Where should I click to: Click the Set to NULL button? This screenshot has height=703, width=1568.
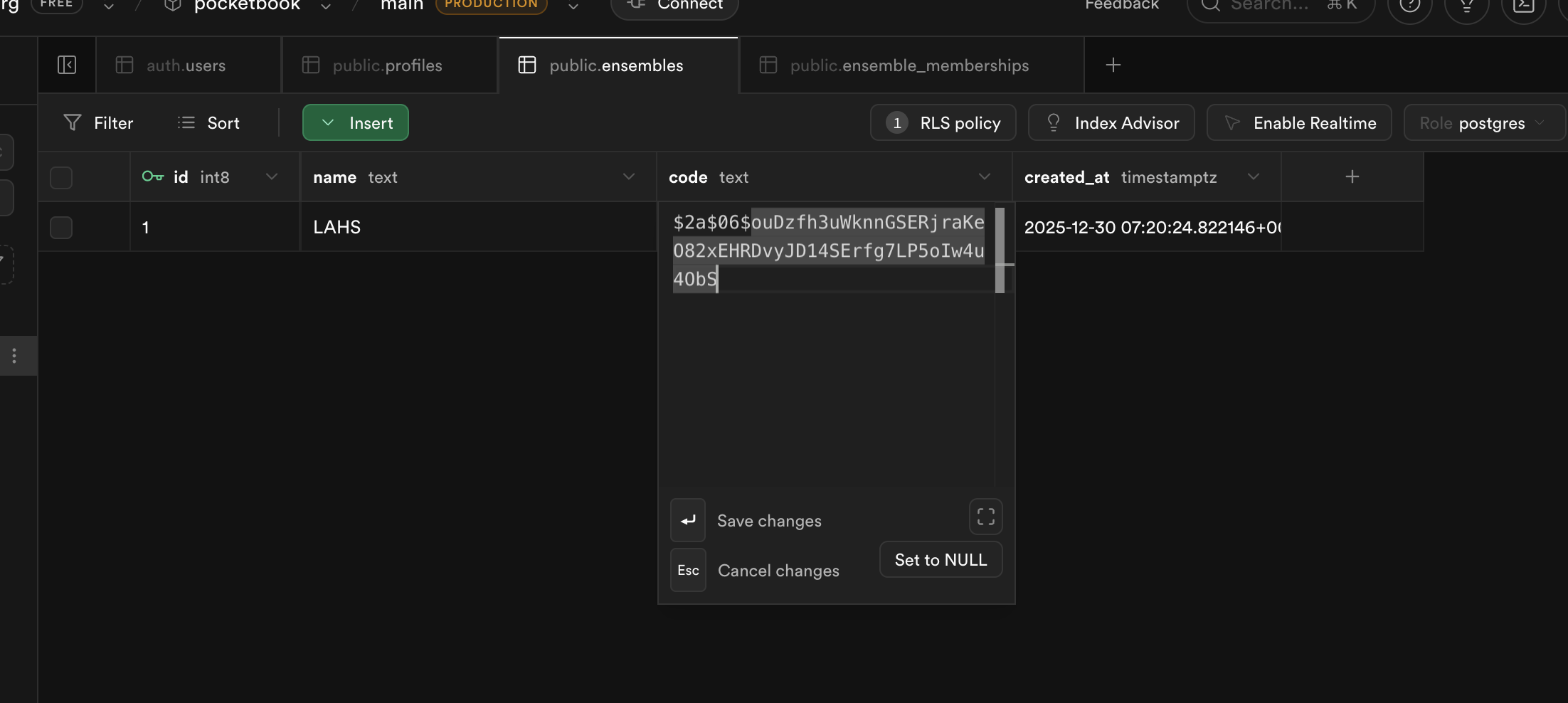(941, 560)
